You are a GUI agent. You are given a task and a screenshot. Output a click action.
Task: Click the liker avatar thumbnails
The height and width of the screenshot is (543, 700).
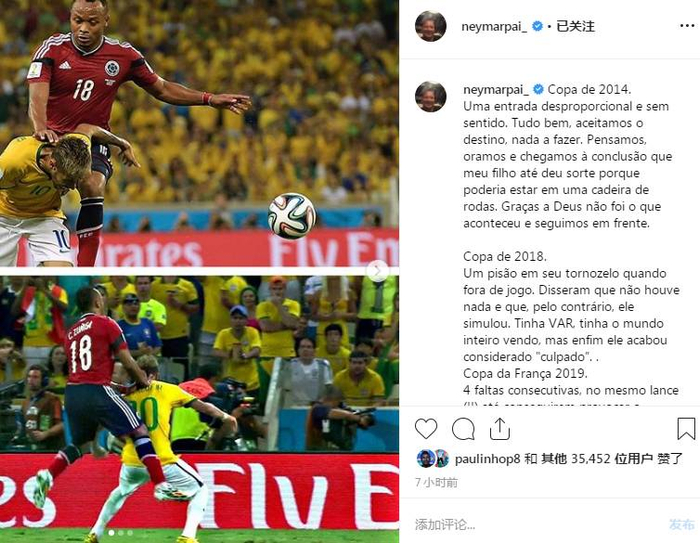click(x=433, y=459)
